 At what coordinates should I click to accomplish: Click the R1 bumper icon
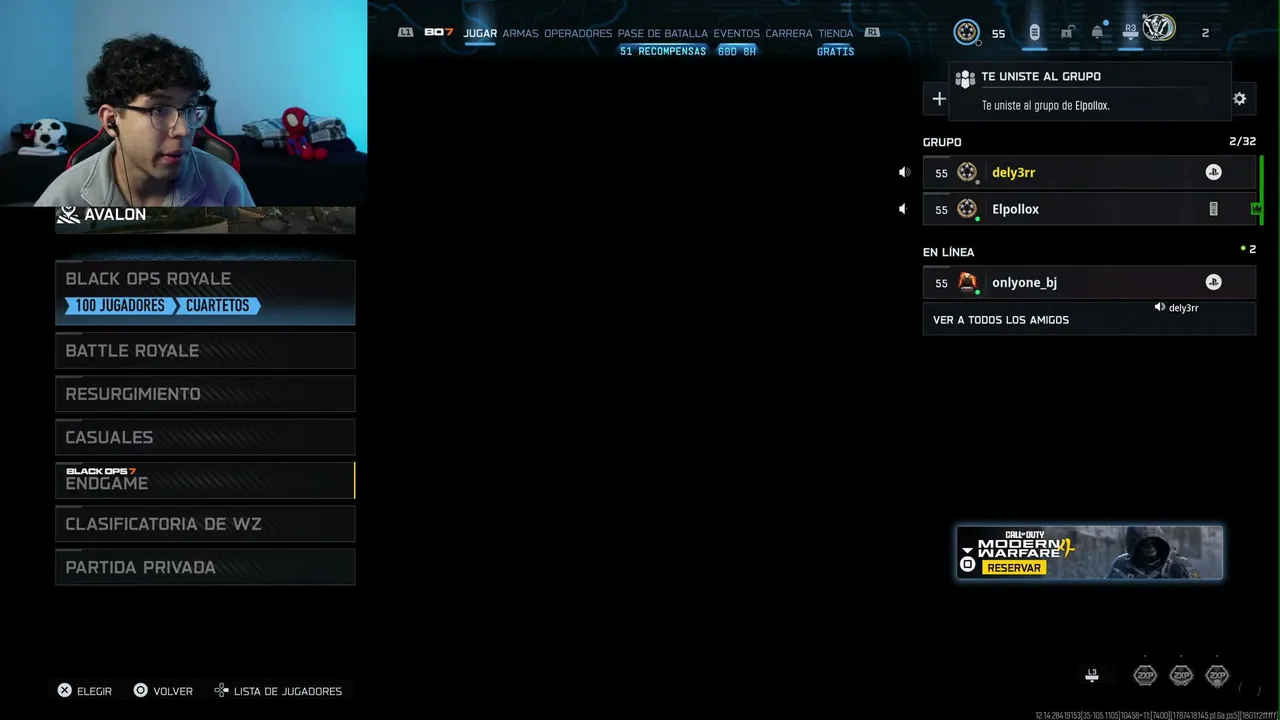(x=873, y=32)
